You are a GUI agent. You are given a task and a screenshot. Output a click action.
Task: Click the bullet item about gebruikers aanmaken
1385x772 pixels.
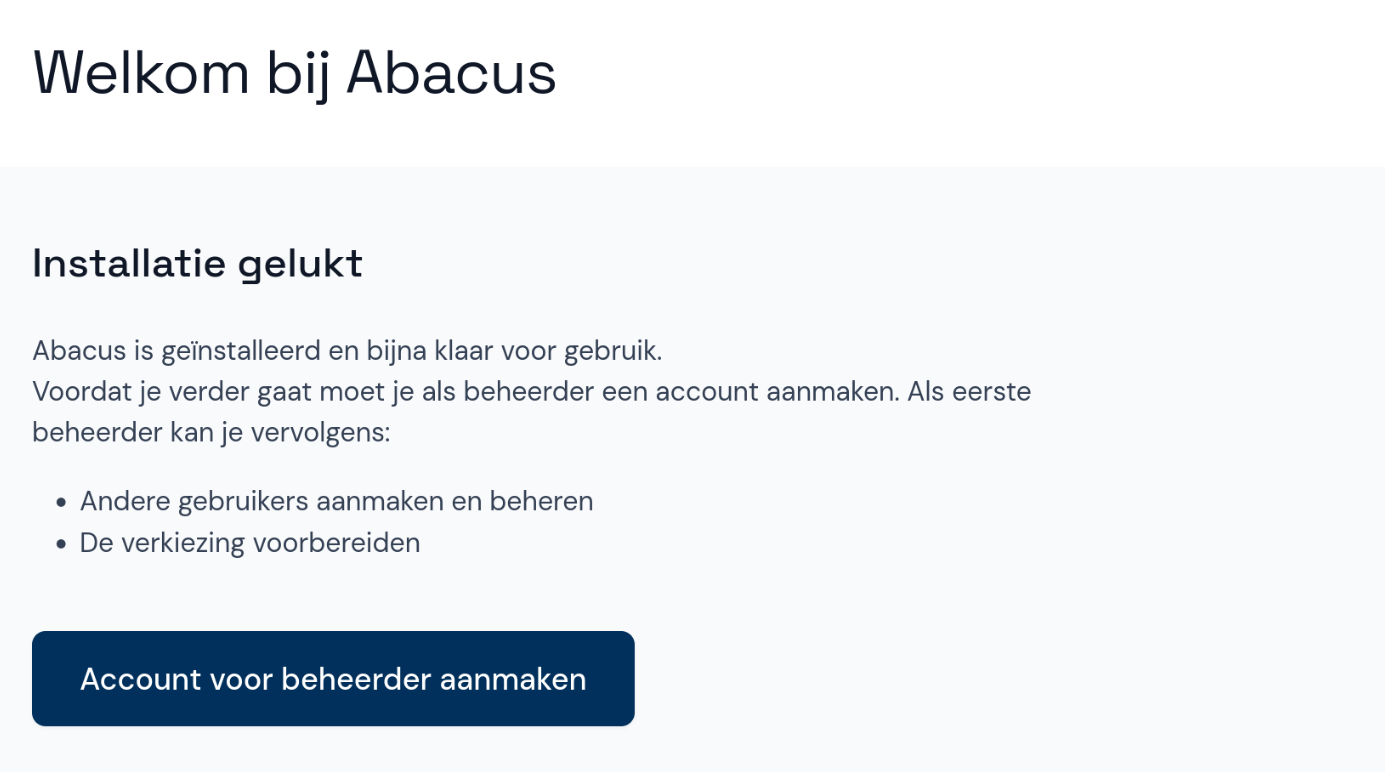tap(336, 500)
